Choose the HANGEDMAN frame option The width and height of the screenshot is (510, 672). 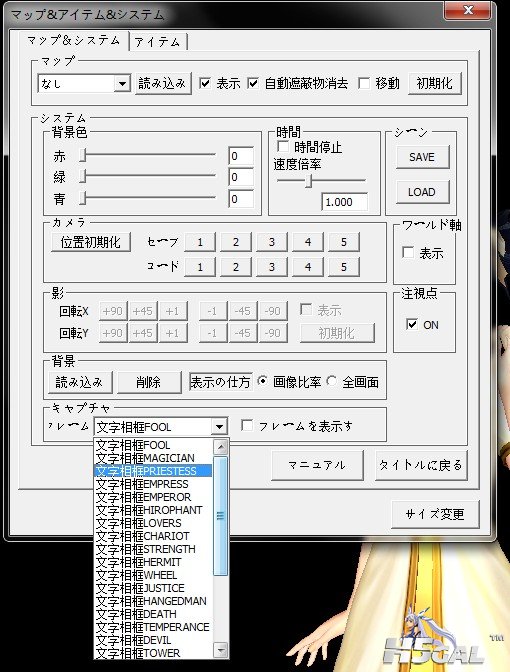(x=153, y=601)
